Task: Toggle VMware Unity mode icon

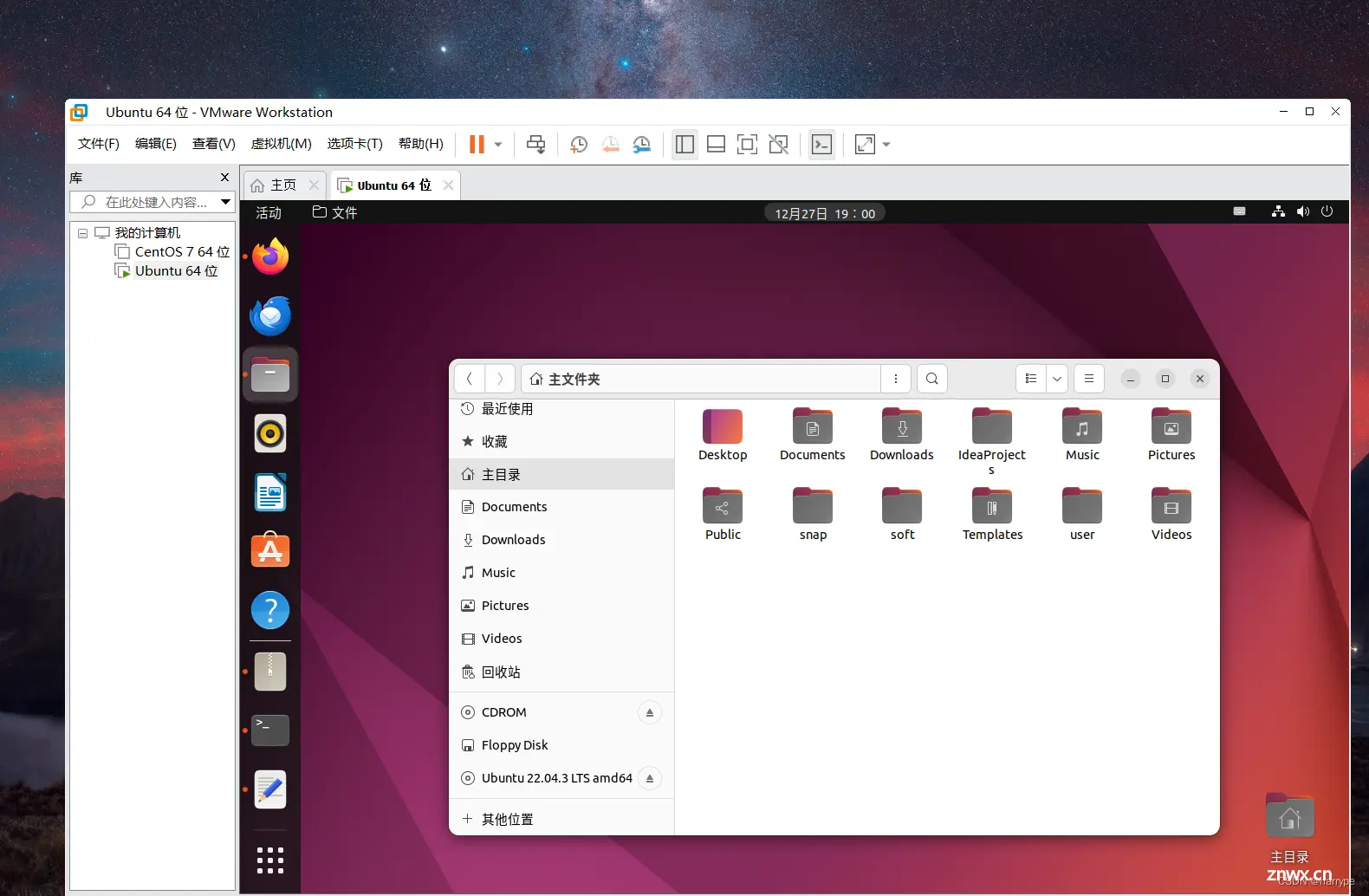Action: pyautogui.click(x=778, y=145)
